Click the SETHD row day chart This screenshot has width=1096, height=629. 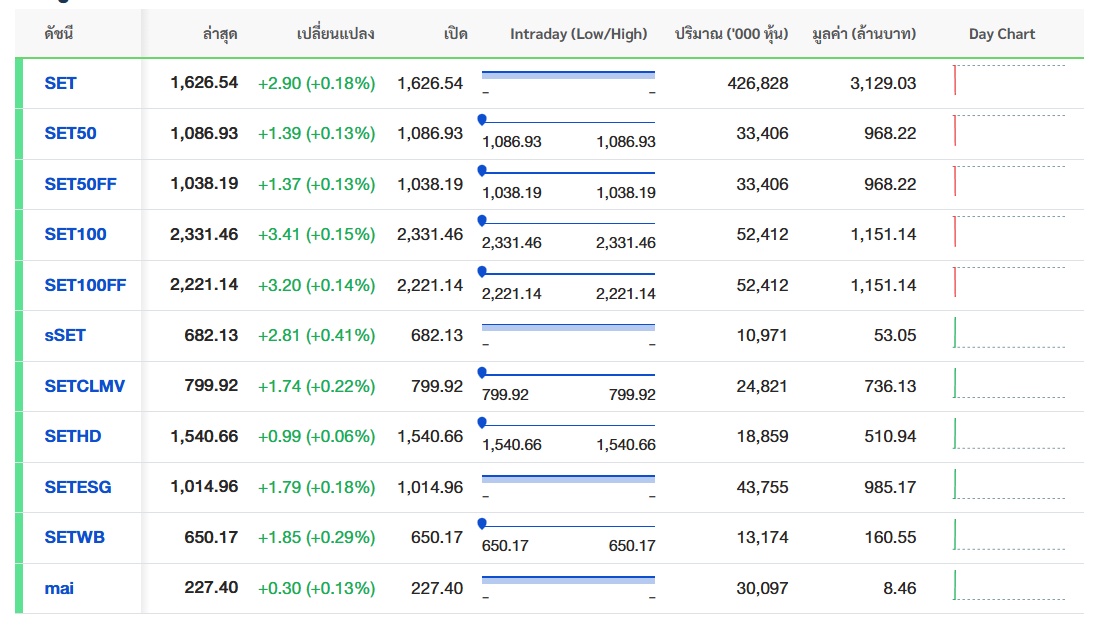click(x=1009, y=433)
